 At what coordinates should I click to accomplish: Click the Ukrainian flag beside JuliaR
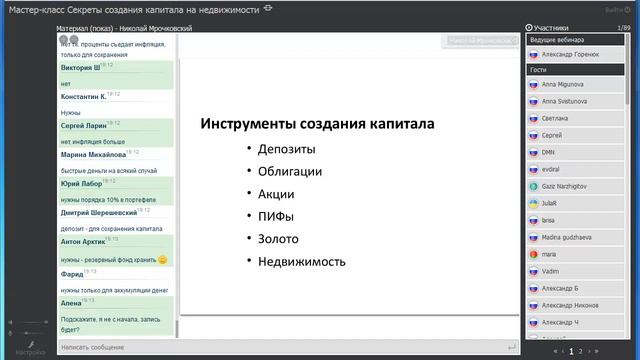(x=533, y=203)
